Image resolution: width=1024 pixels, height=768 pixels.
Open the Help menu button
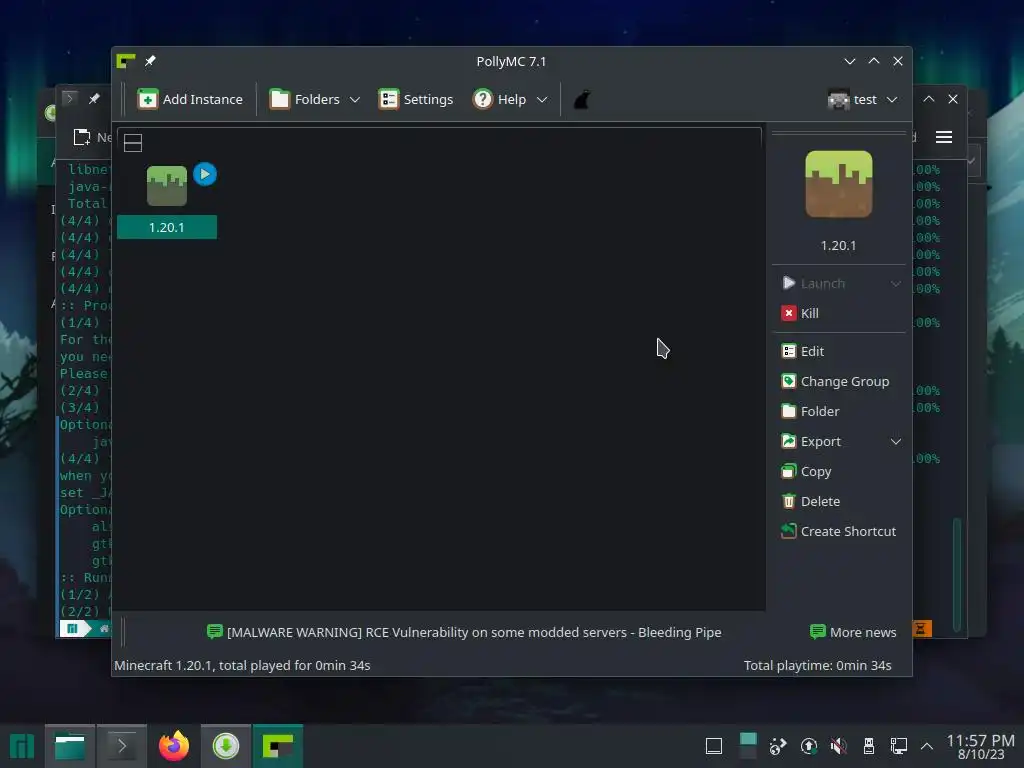click(500, 99)
